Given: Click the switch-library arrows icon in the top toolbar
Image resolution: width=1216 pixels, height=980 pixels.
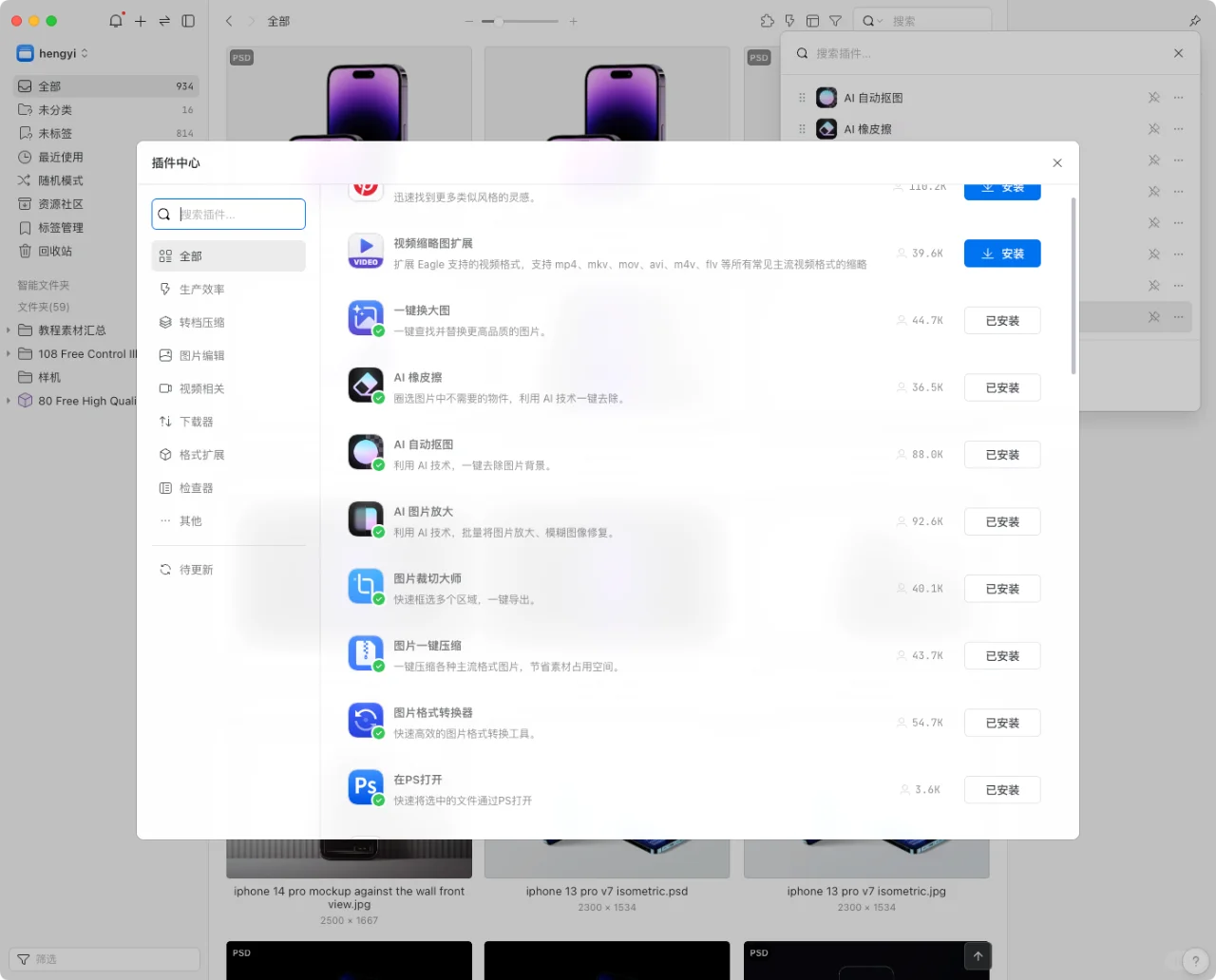Looking at the screenshot, I should click(164, 21).
